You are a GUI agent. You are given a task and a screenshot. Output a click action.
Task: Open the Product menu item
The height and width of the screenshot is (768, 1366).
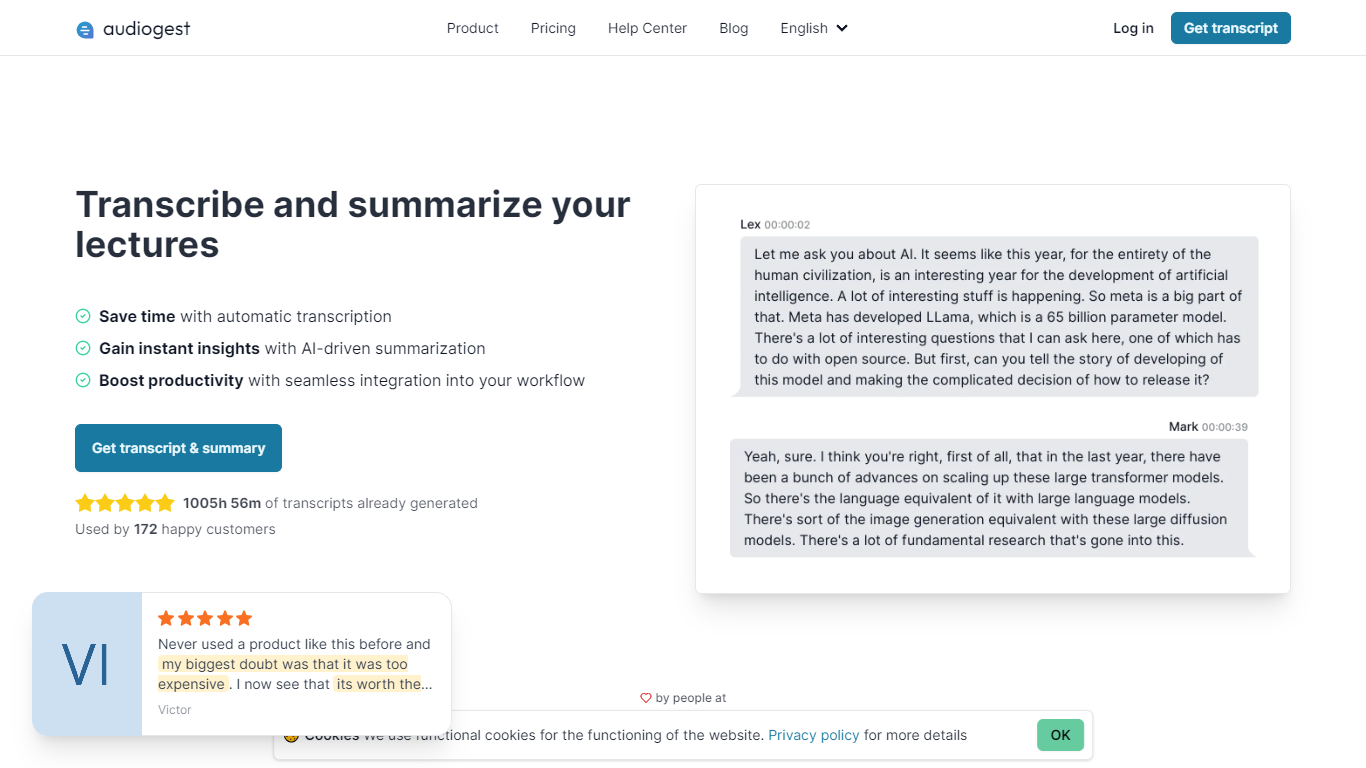click(473, 28)
